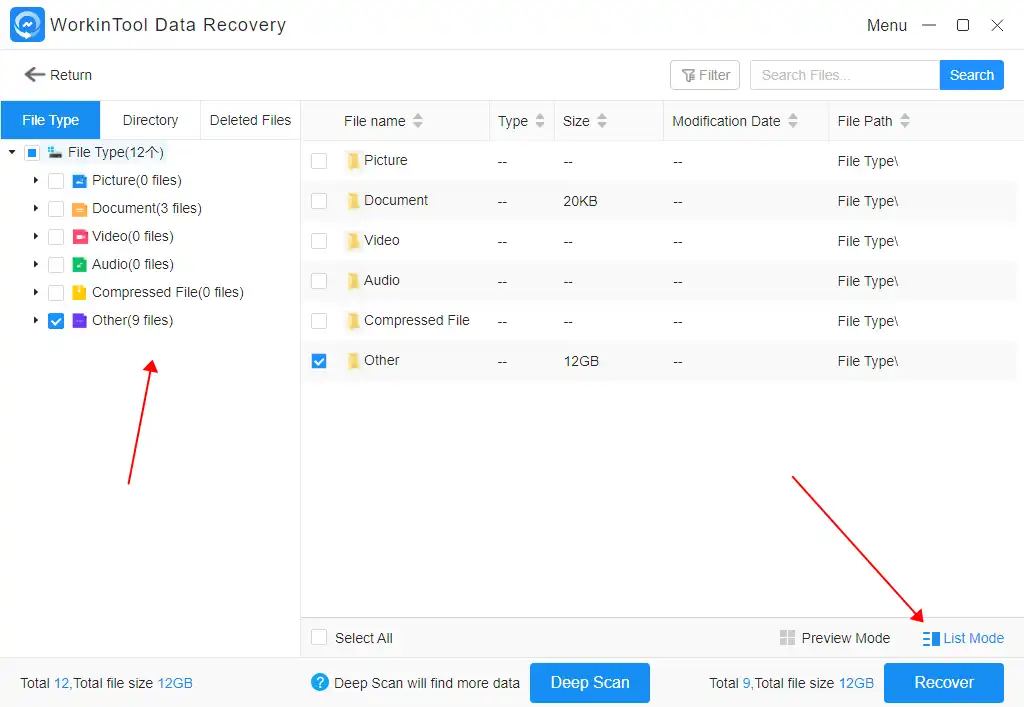1024x707 pixels.
Task: Sort by File Path arrows
Action: (904, 121)
